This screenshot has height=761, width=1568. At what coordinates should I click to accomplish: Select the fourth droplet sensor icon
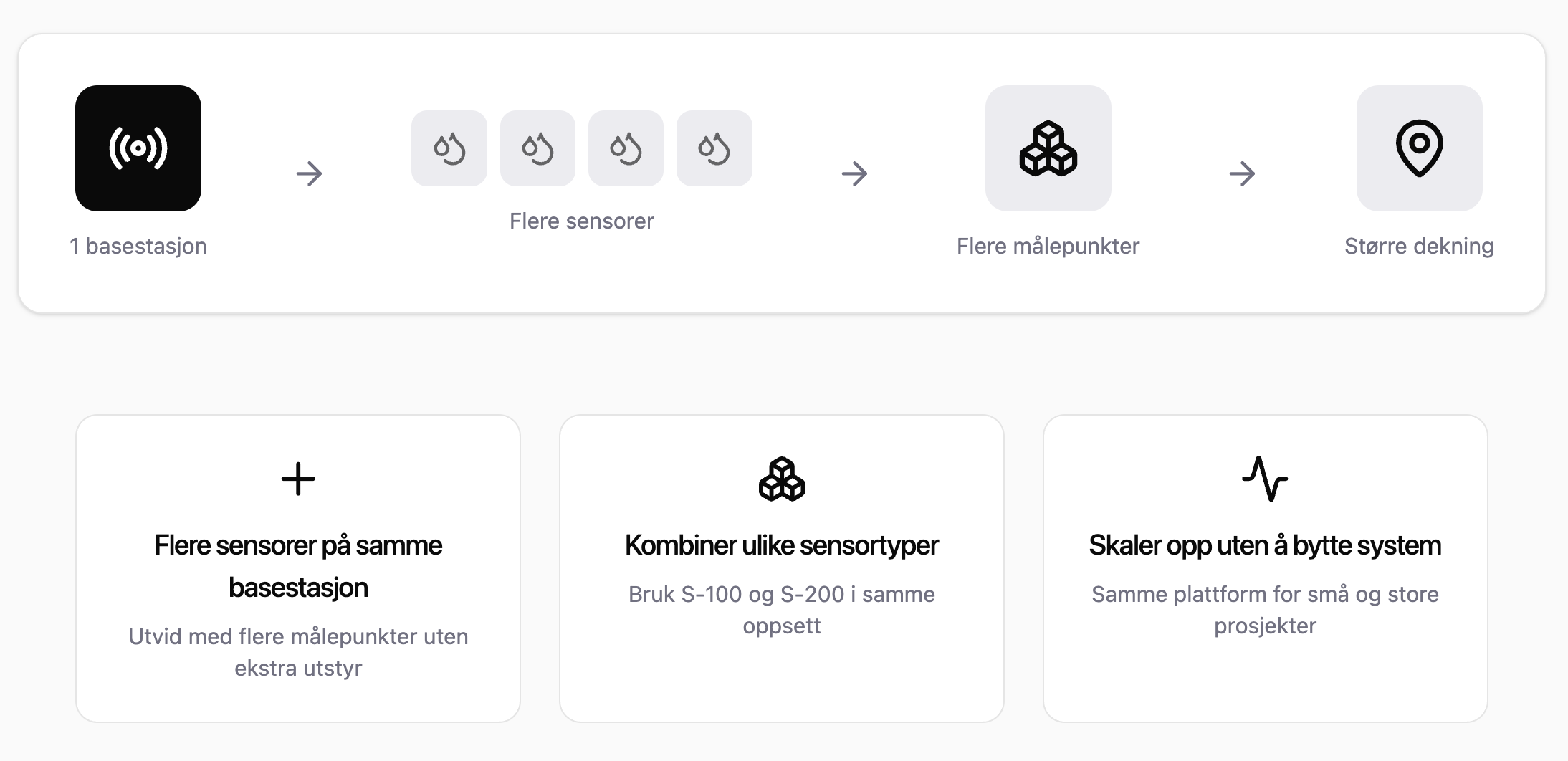714,148
